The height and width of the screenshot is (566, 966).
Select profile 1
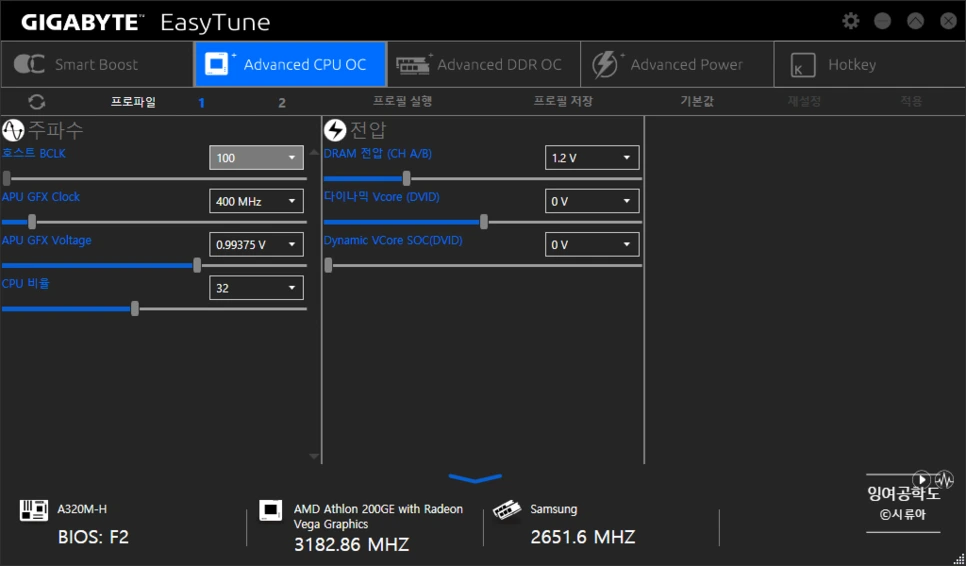[x=201, y=103]
